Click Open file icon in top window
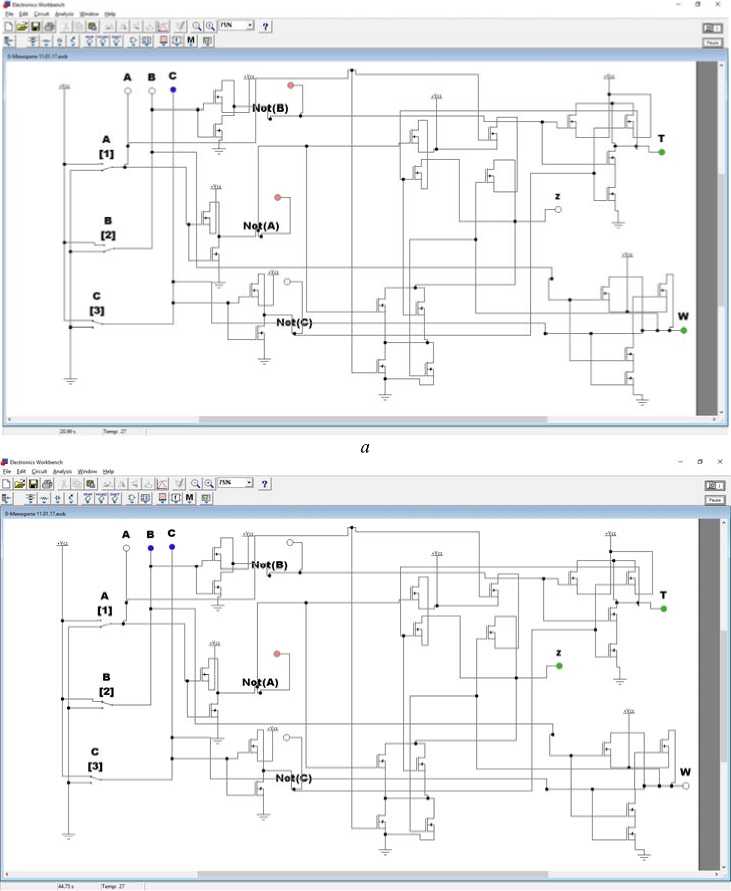Image resolution: width=731 pixels, height=891 pixels. 22,26
